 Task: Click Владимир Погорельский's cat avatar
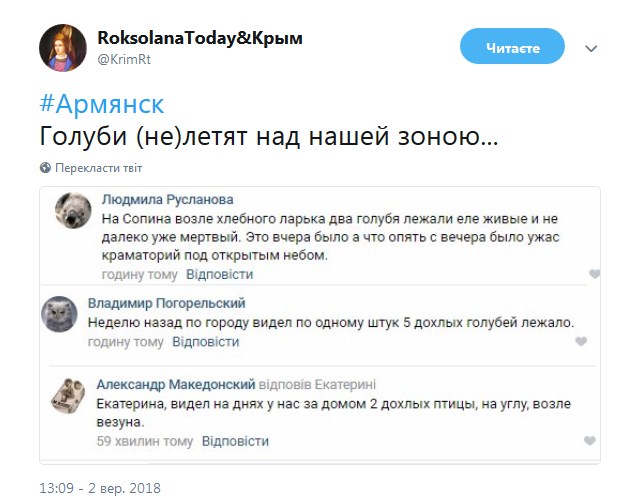60,315
